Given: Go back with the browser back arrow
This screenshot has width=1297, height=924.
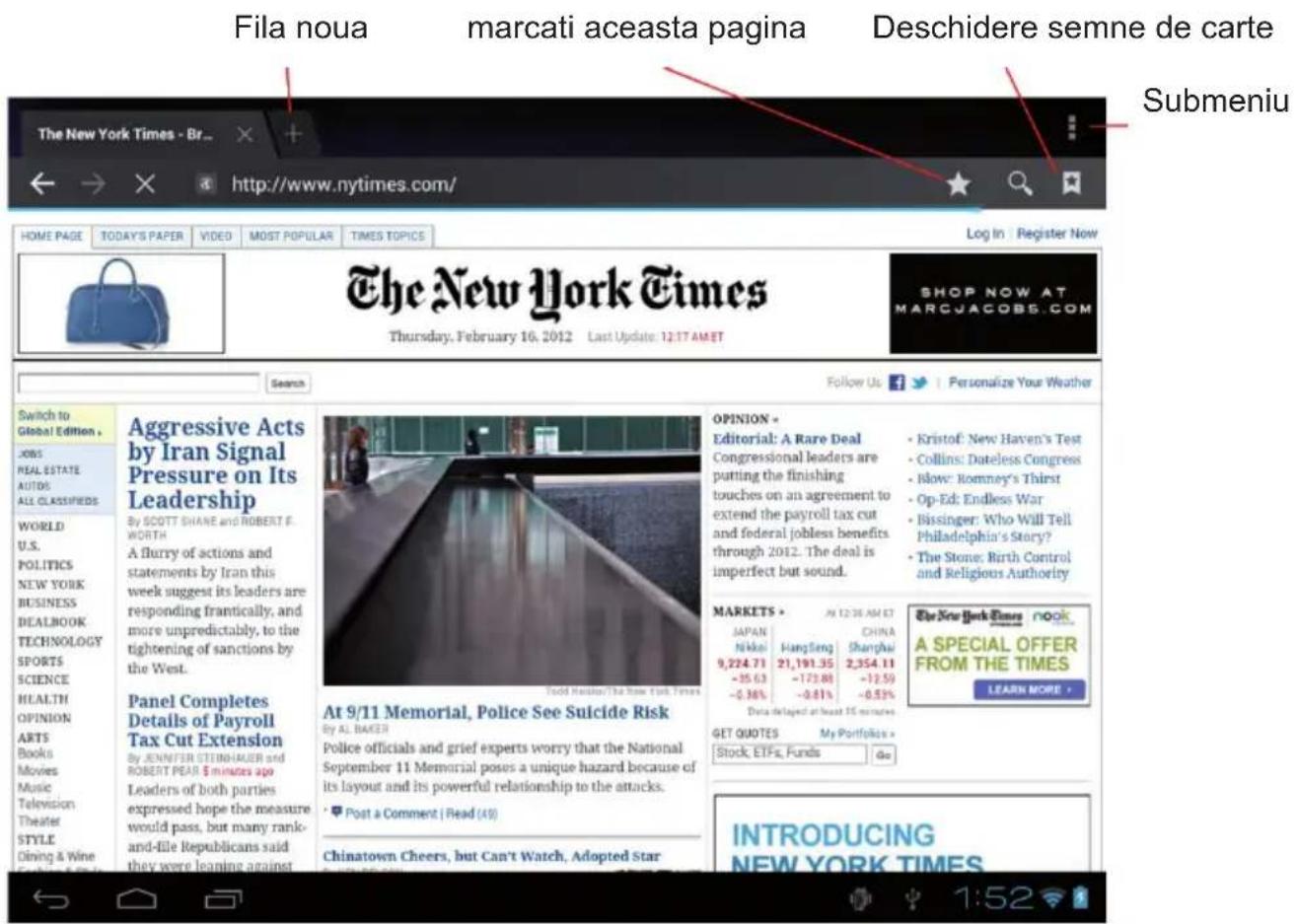Looking at the screenshot, I should point(41,183).
